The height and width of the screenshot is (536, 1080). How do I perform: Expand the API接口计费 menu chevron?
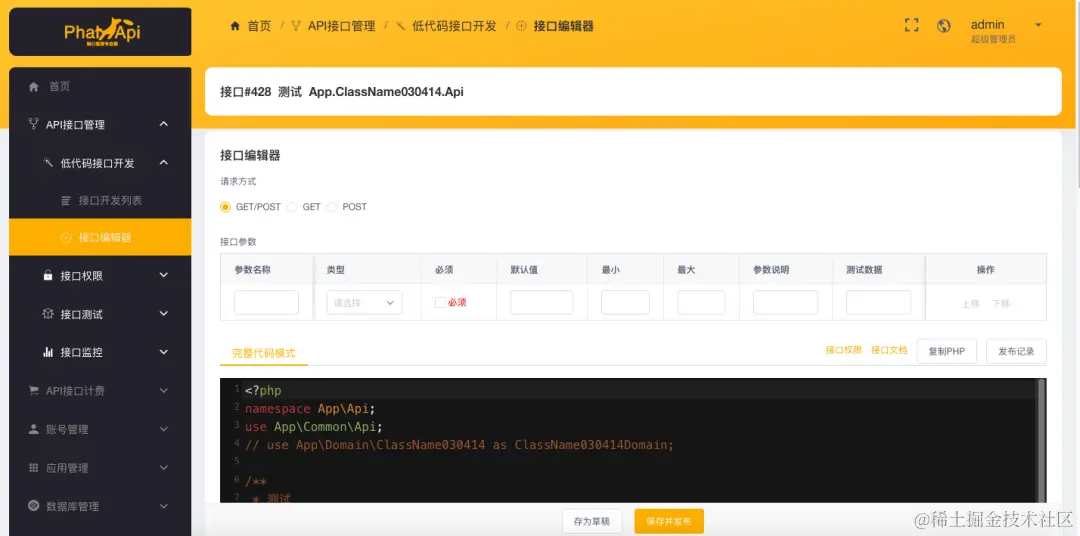[x=163, y=391]
